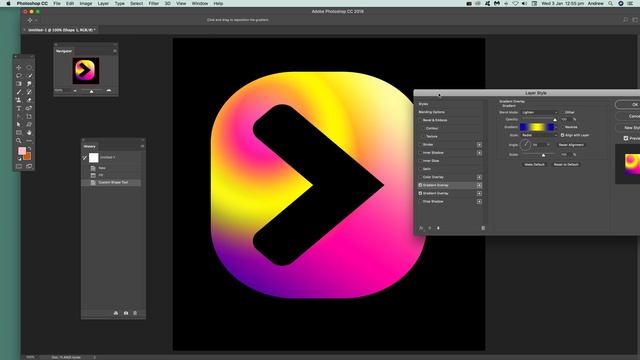Open History panel menu icon
Image resolution: width=640 pixels, height=360 pixels.
[142, 146]
